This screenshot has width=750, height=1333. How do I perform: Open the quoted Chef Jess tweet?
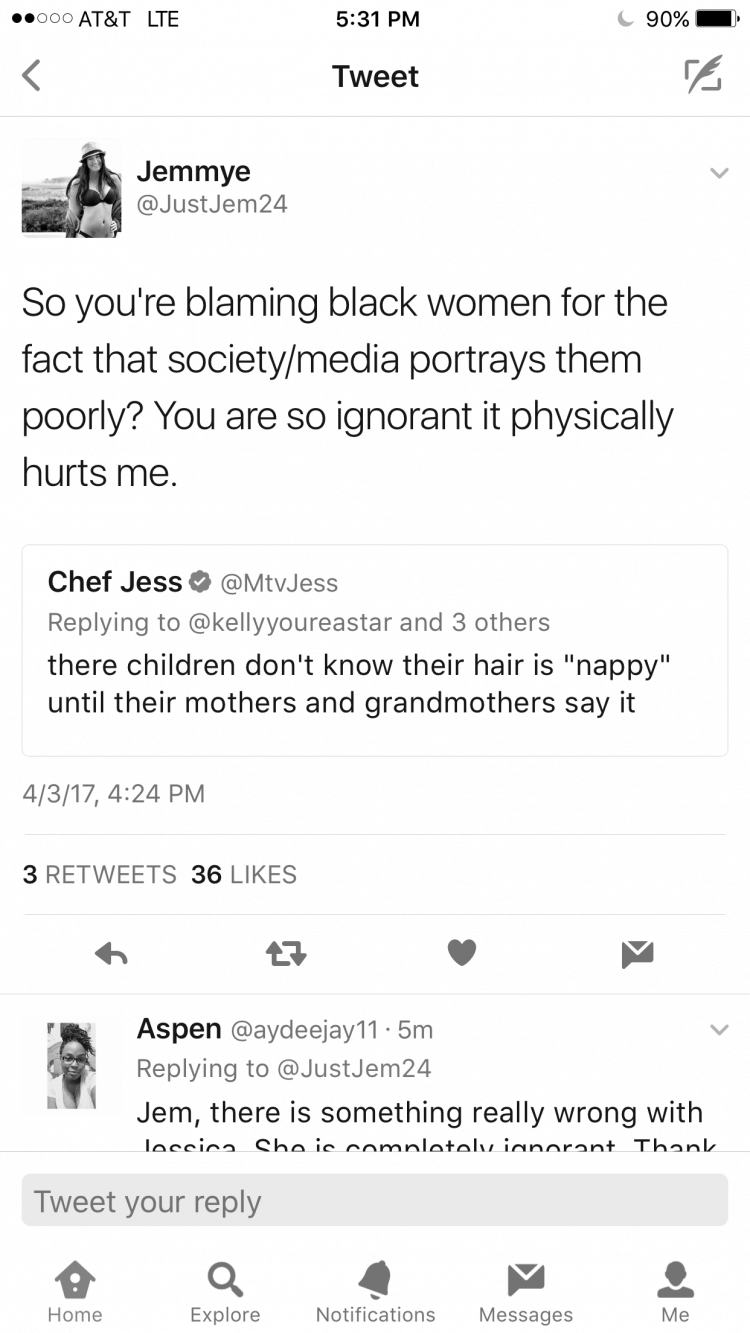pyautogui.click(x=375, y=650)
